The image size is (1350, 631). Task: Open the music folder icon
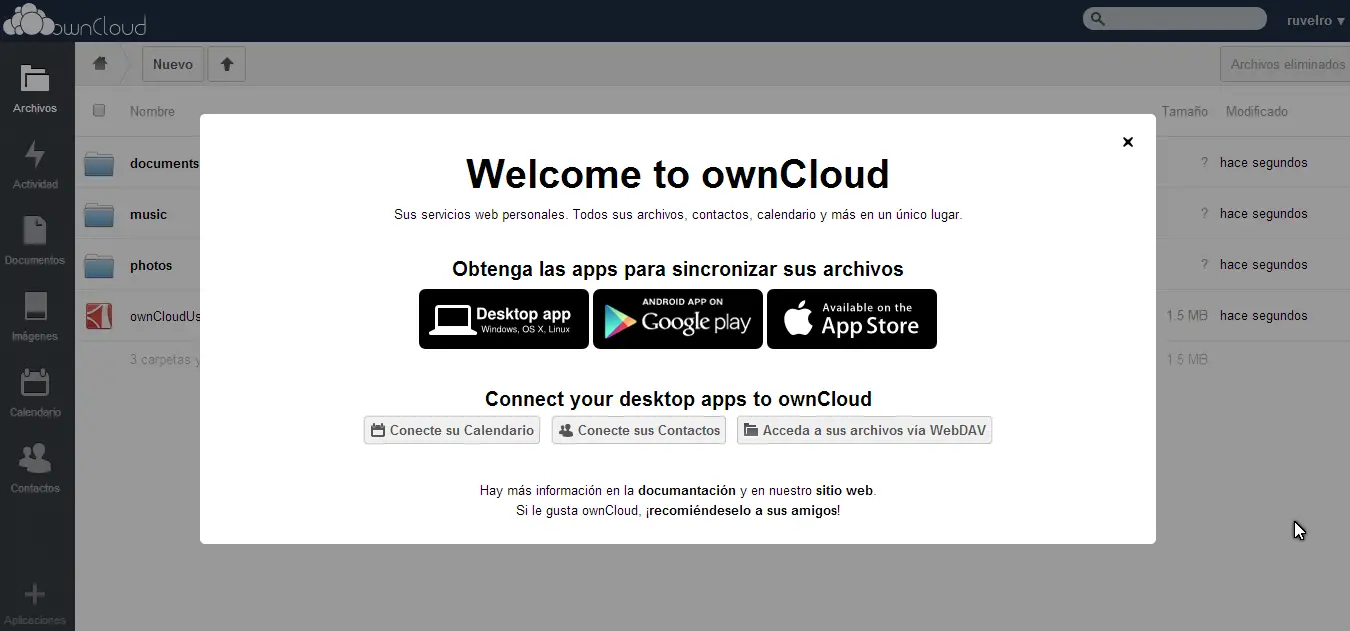pyautogui.click(x=99, y=214)
